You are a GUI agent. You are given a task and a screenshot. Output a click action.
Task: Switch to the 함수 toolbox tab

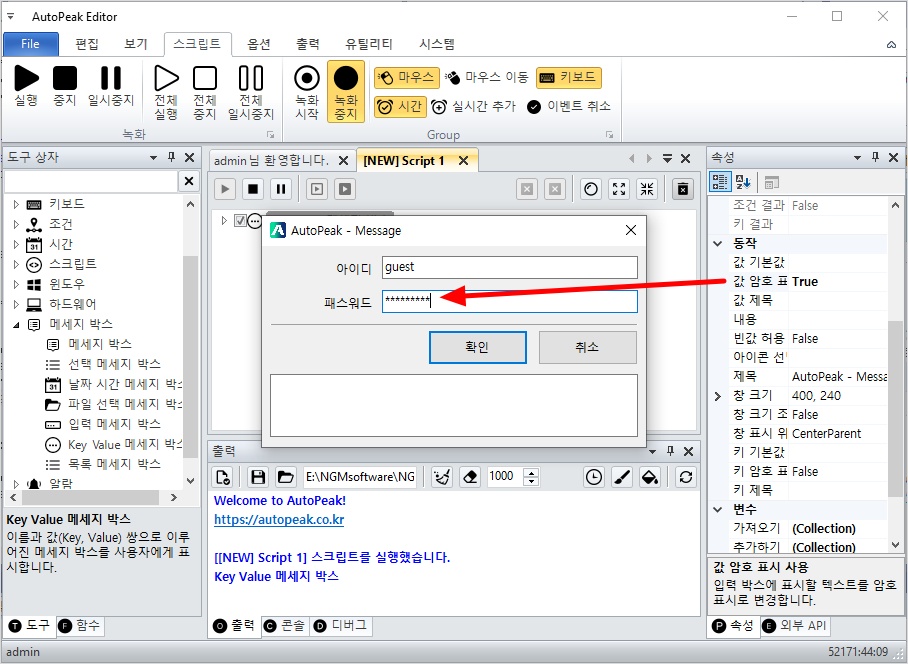point(80,626)
